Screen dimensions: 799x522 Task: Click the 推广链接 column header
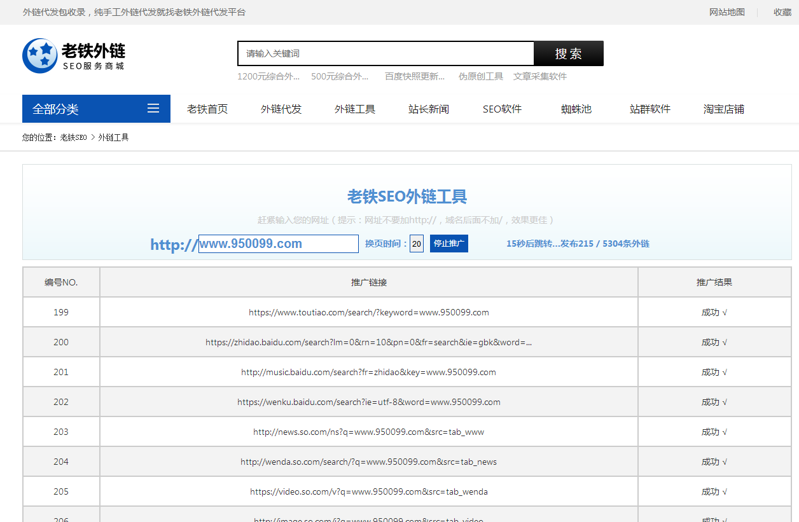pyautogui.click(x=369, y=282)
